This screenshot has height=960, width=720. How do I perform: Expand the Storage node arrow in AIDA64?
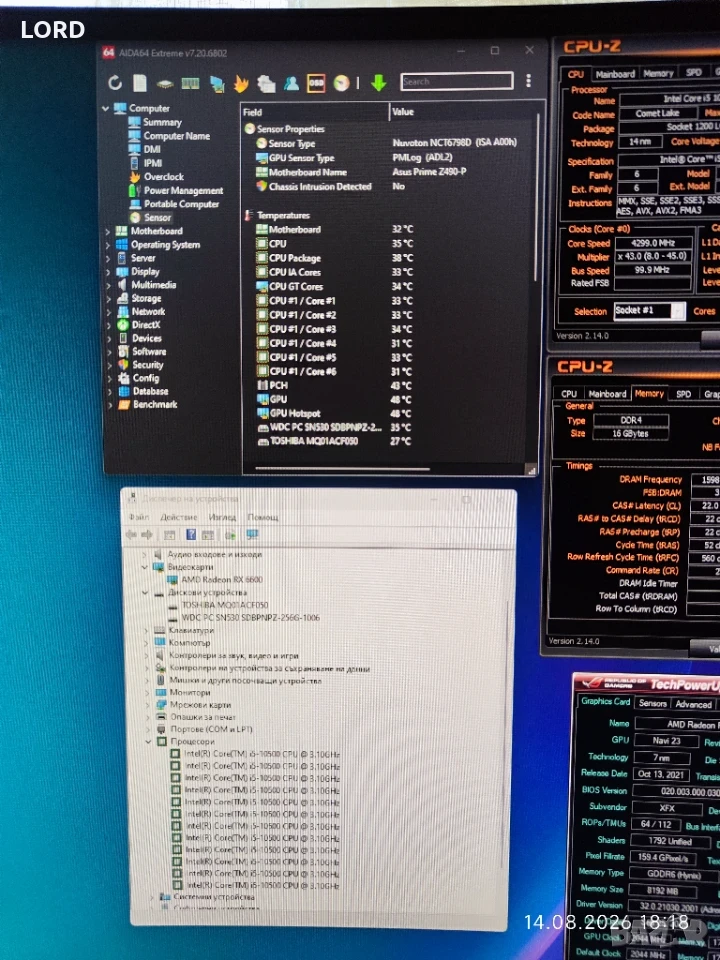108,299
